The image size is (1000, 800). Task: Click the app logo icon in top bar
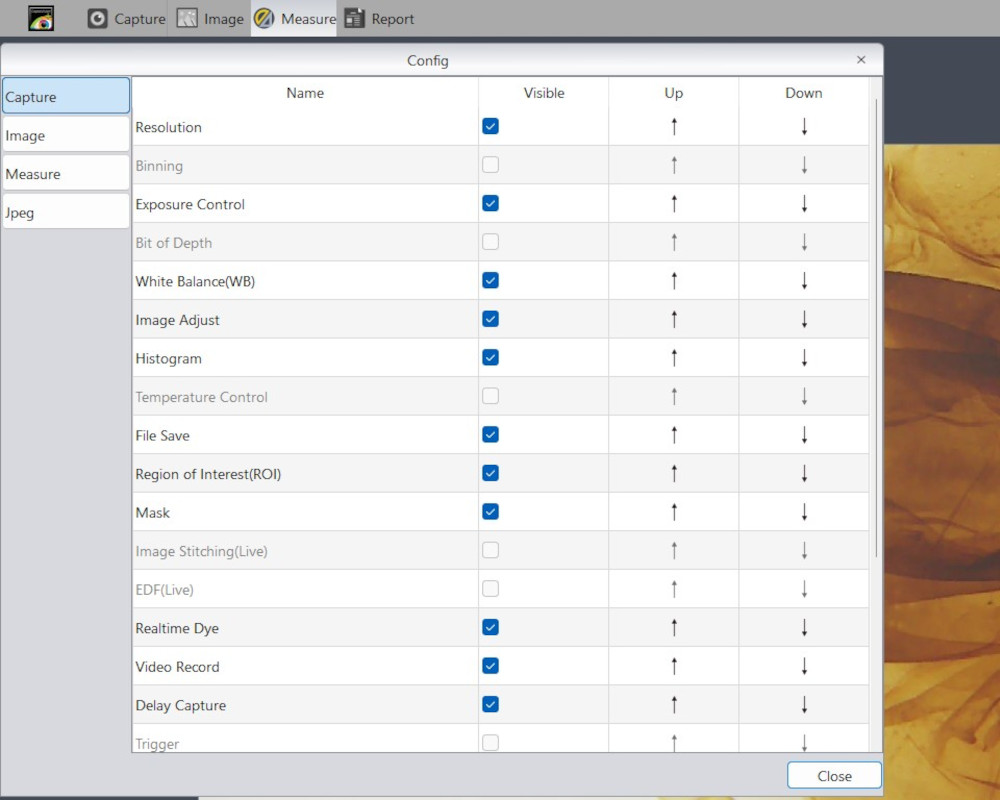point(41,18)
